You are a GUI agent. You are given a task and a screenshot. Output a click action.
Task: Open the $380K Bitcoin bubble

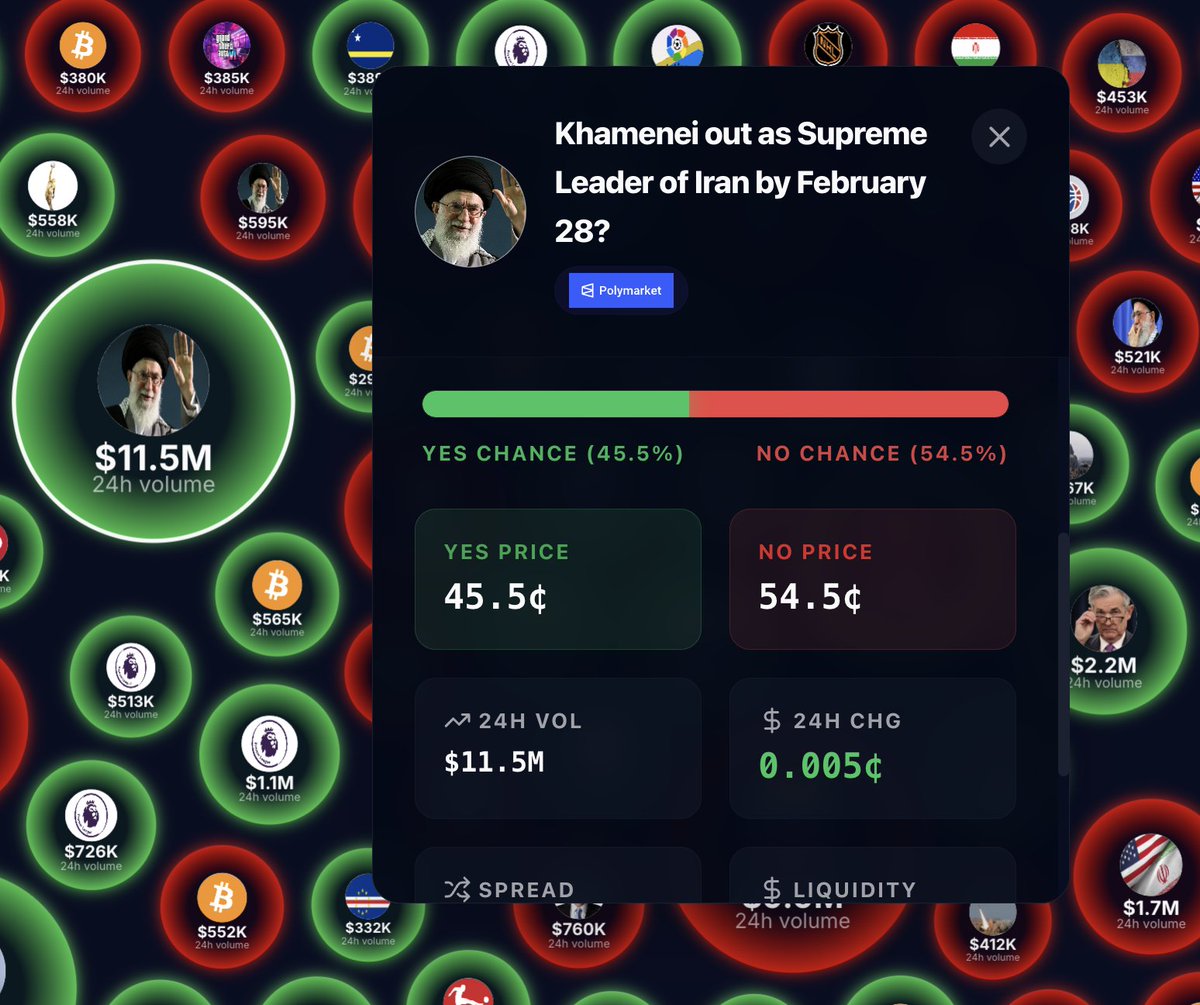tap(83, 55)
